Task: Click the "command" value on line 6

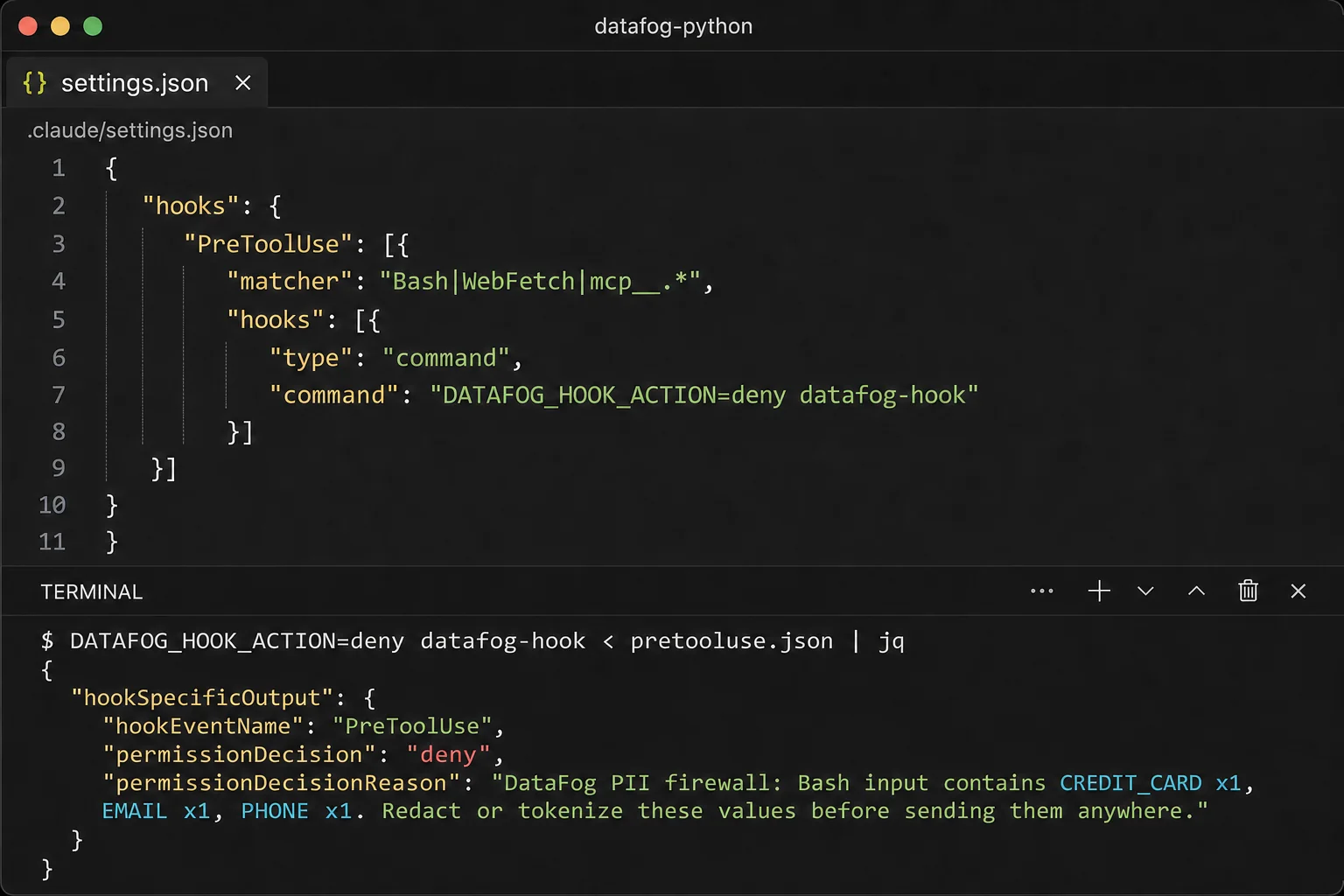Action: click(446, 358)
